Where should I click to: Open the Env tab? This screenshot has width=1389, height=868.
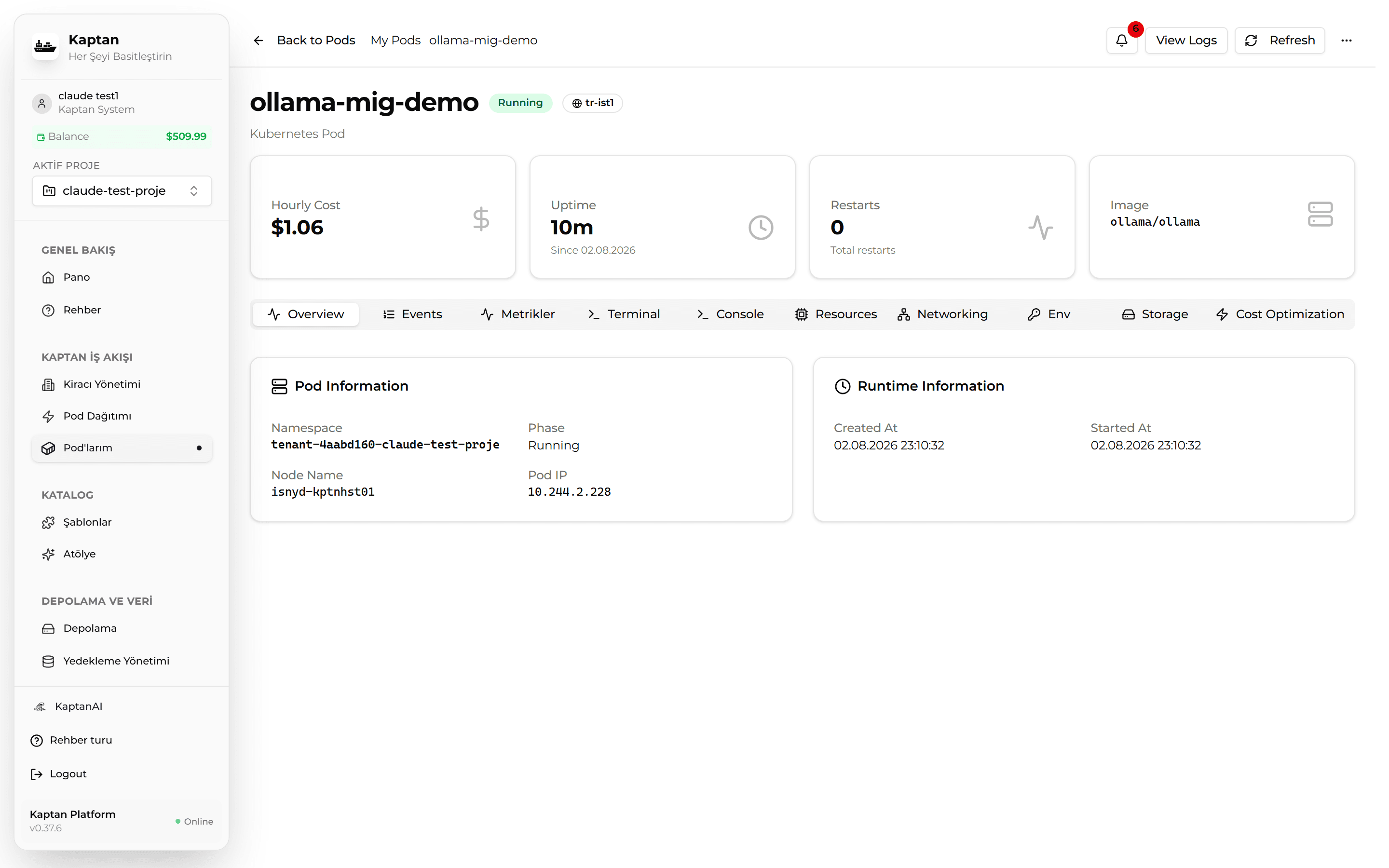coord(1049,314)
